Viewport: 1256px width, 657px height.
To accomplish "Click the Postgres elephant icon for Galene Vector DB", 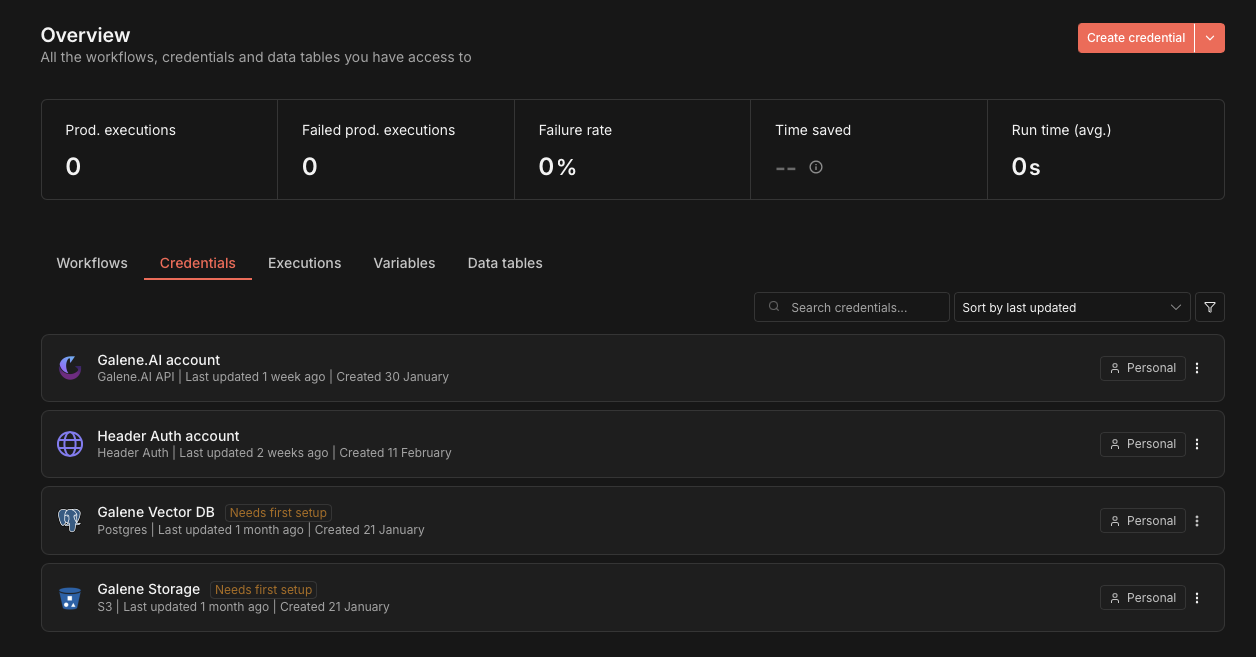I will tap(69, 520).
